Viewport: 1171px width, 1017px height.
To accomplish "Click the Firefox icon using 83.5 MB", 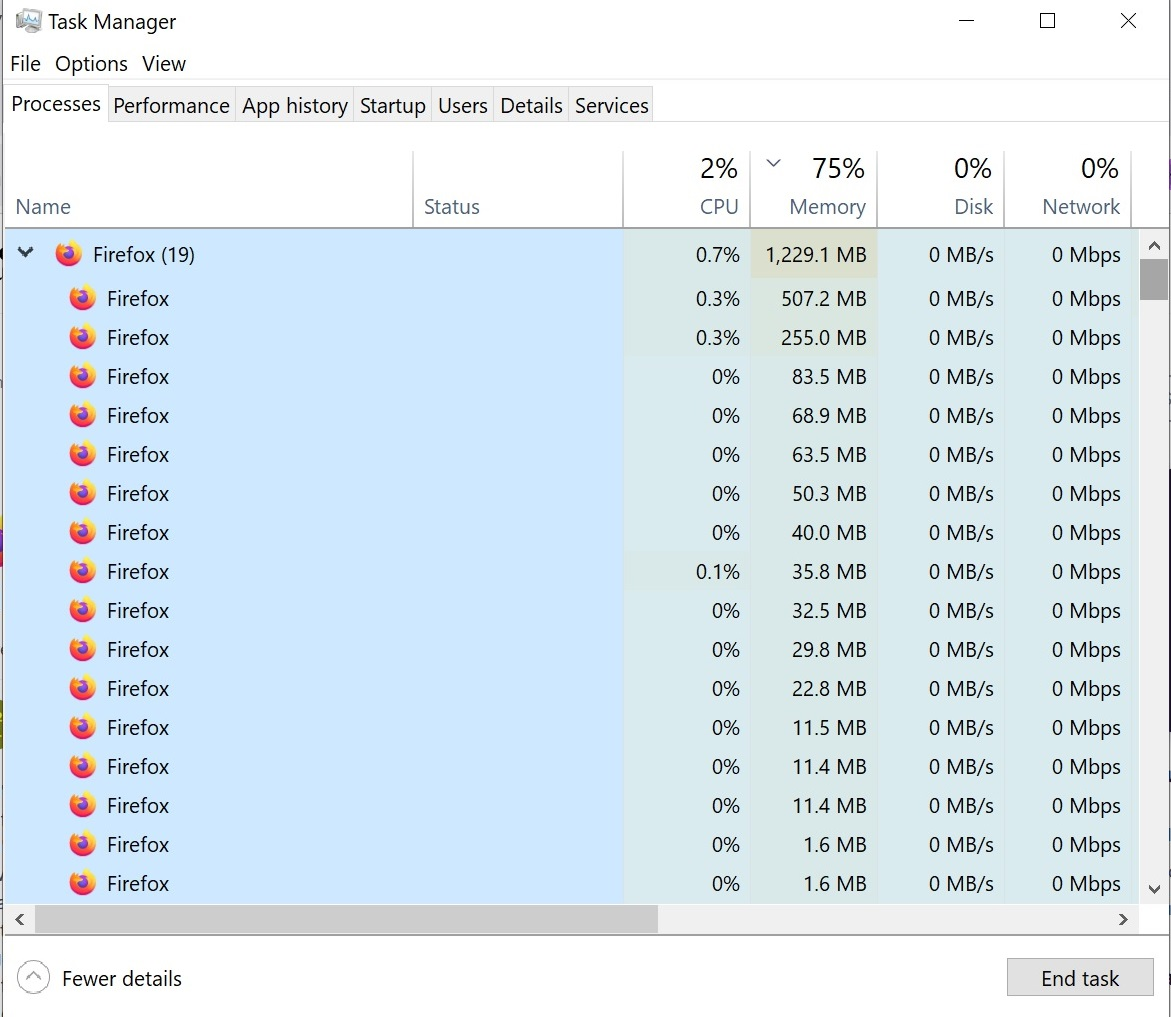I will coord(83,376).
